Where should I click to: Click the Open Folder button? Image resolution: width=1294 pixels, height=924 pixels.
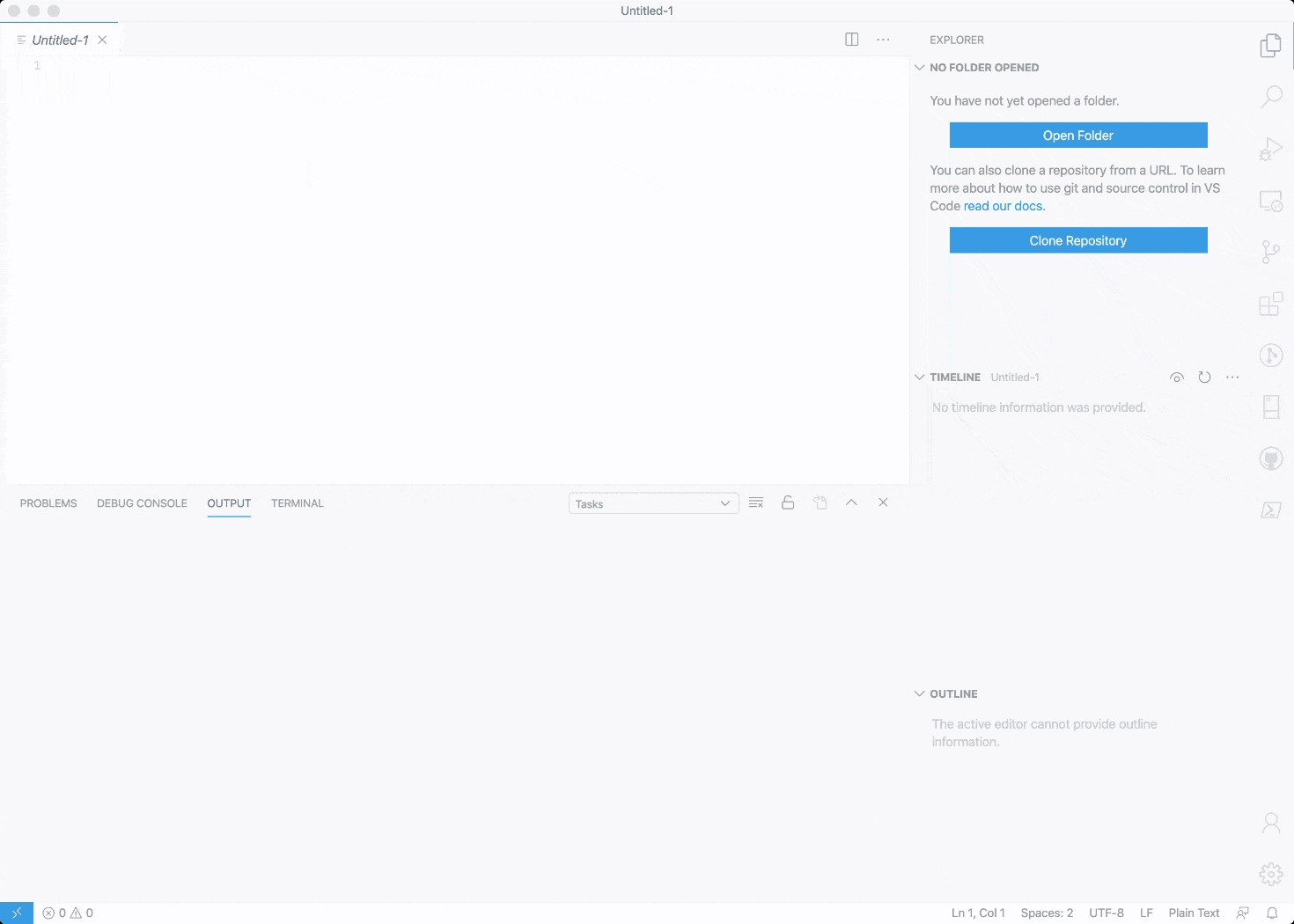coord(1078,136)
